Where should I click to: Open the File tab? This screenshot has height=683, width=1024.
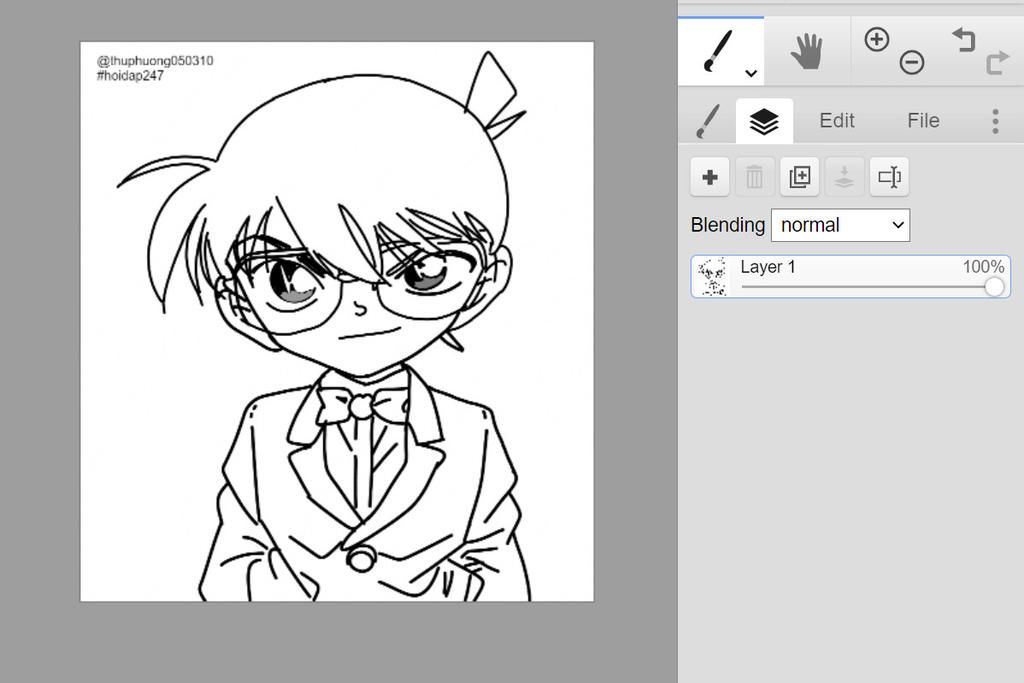923,121
